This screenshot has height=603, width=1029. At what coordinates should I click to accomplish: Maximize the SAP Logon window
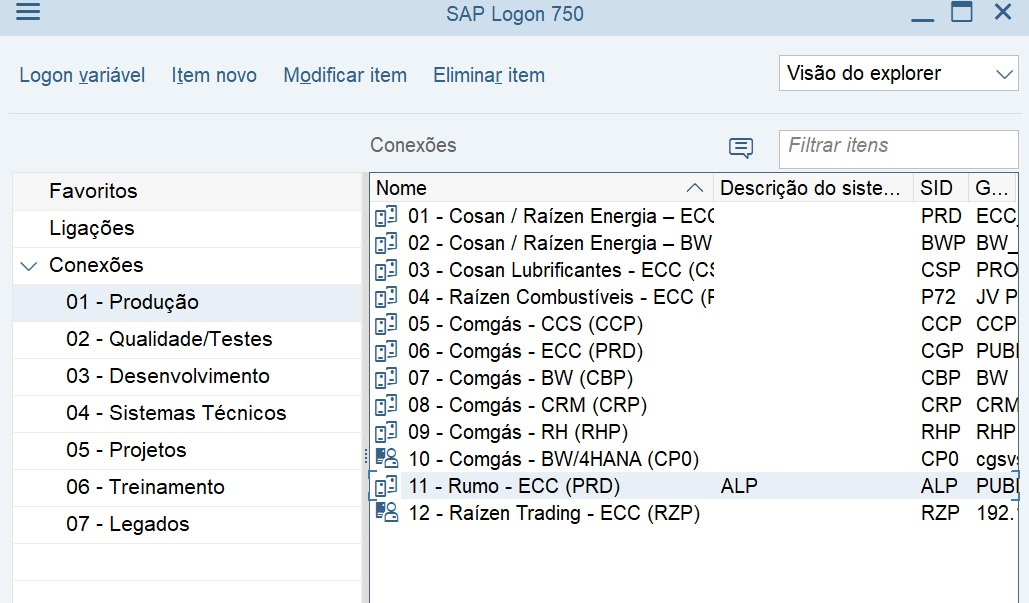click(x=961, y=11)
